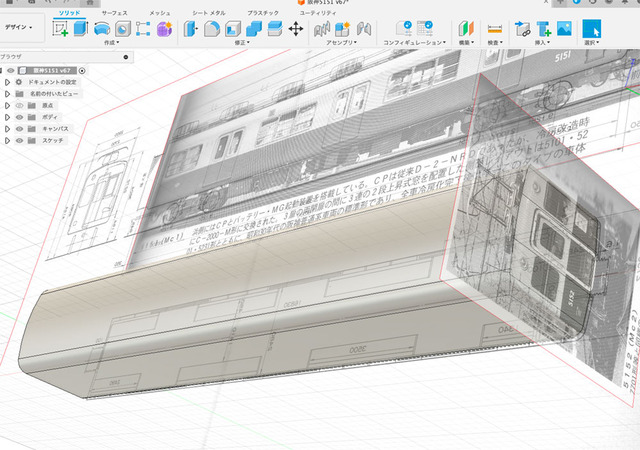The height and width of the screenshot is (450, 640).
Task: Open the コンフィギュレーション dropdown menu
Action: click(x=414, y=42)
